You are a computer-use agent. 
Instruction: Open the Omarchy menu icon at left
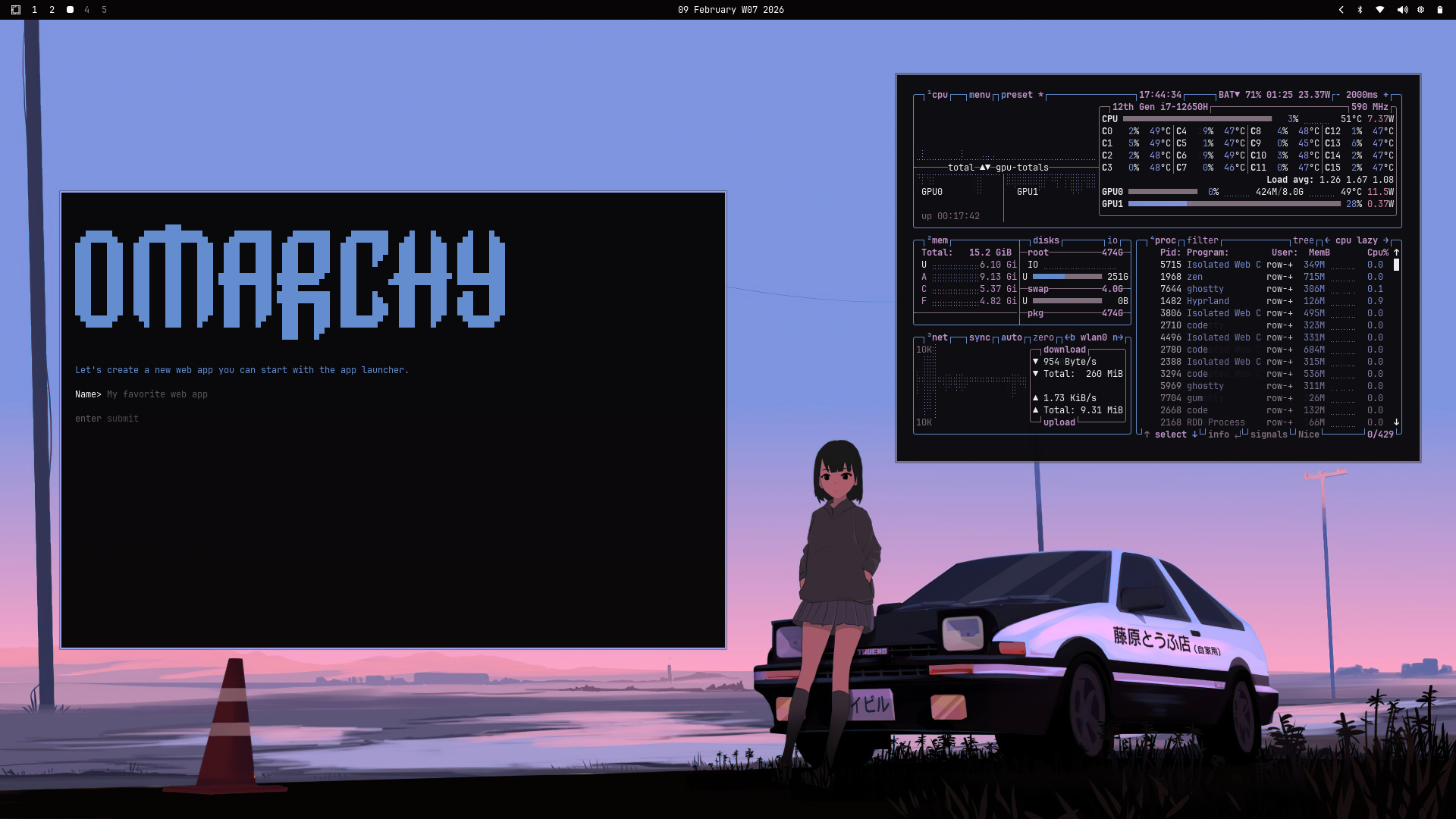(x=16, y=10)
